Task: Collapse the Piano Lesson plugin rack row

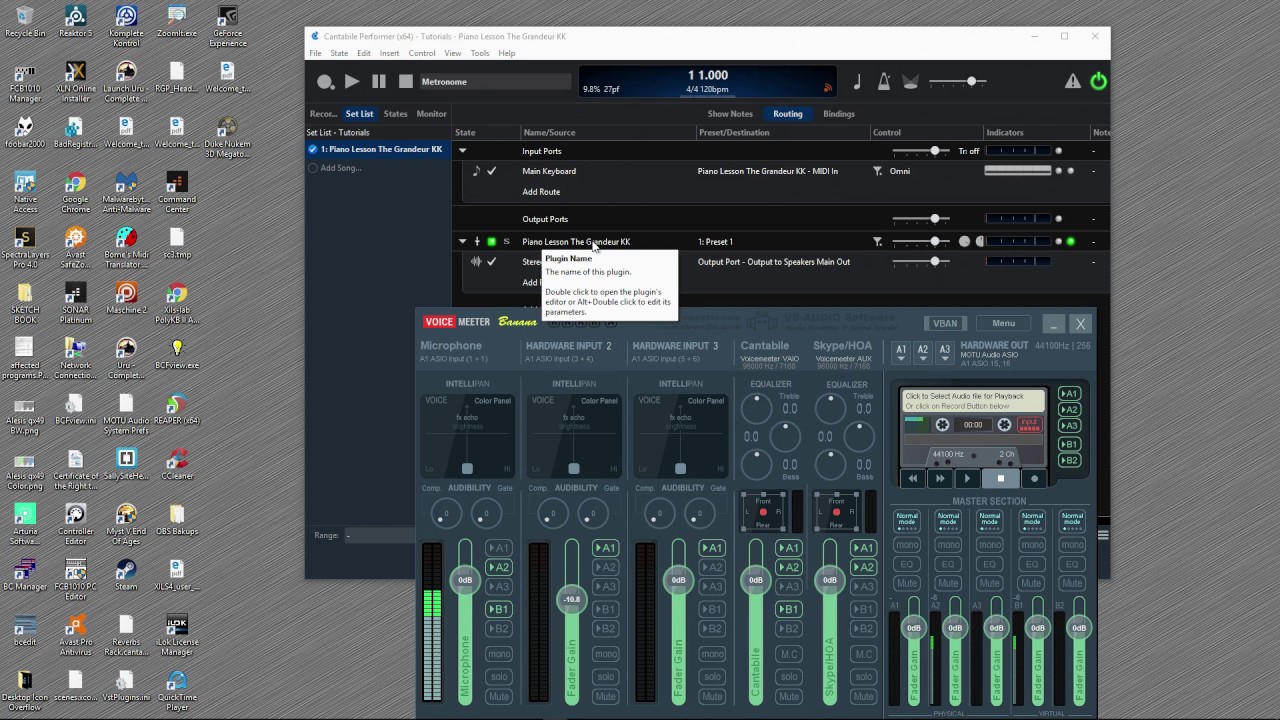Action: (x=462, y=242)
